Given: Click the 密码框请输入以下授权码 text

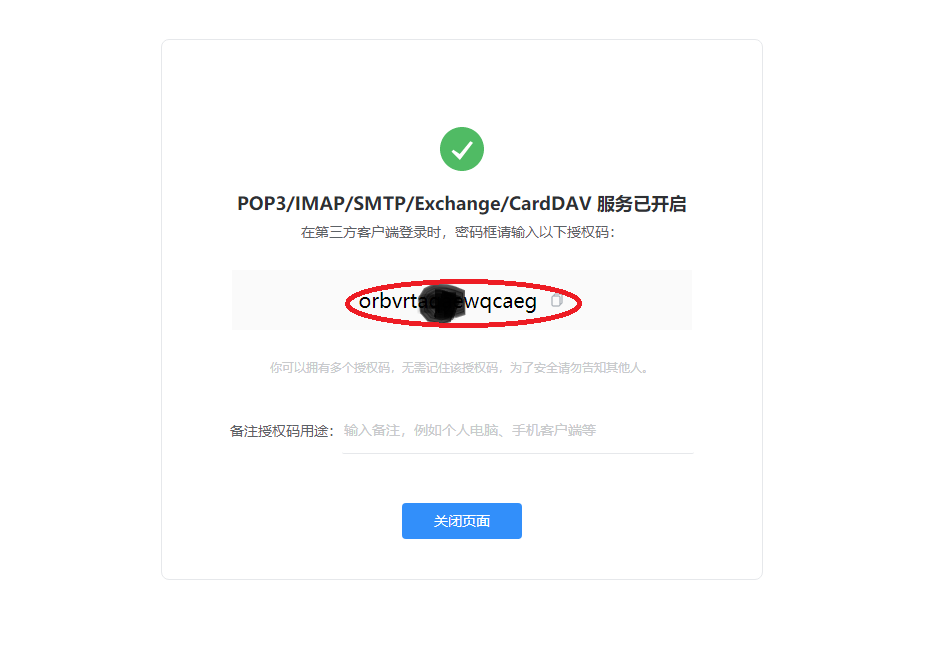Looking at the screenshot, I should [535, 232].
